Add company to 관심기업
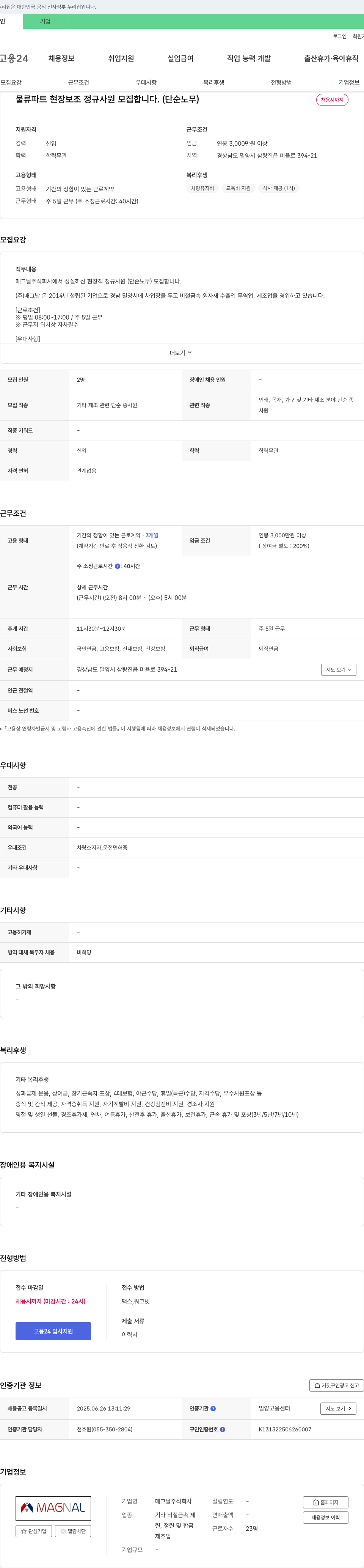 [x=33, y=1531]
